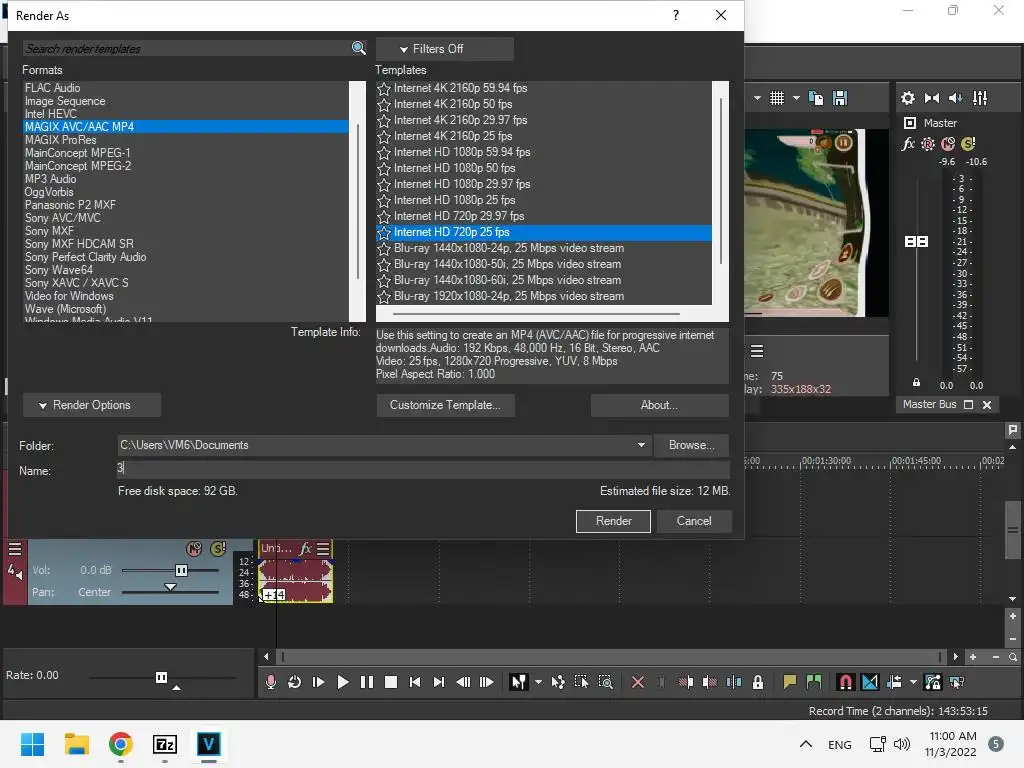Click preview Overlays grid icon
Image resolution: width=1024 pixels, height=768 pixels.
776,98
